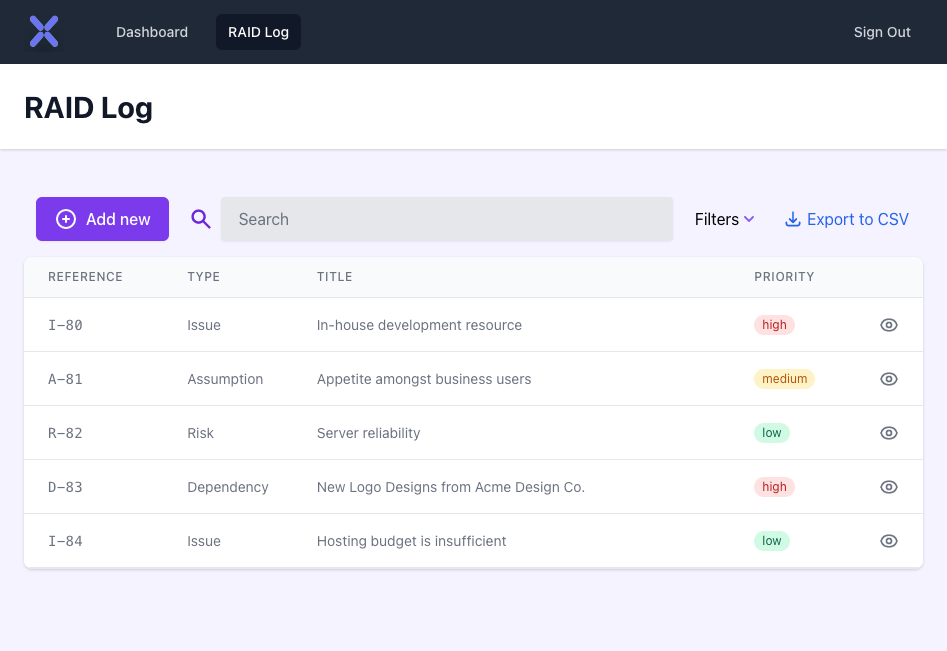Click Sign Out

[882, 32]
